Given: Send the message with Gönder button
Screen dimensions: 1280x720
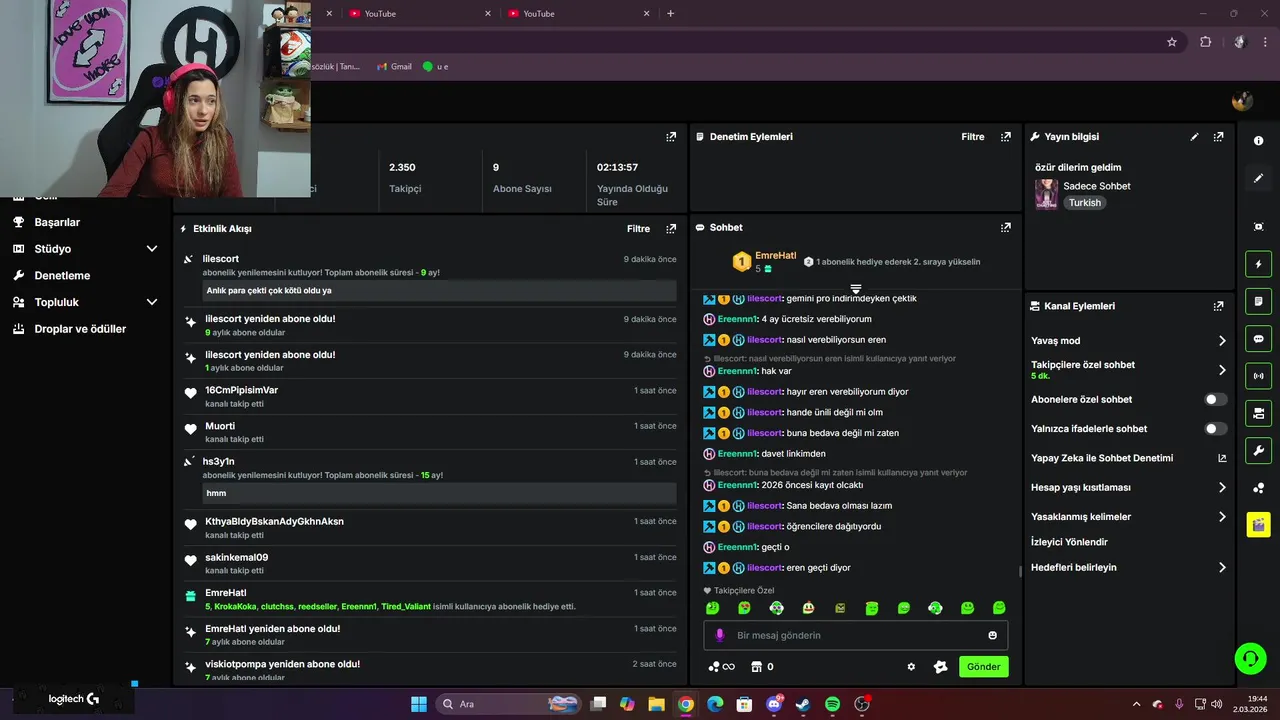Looking at the screenshot, I should coord(984,667).
